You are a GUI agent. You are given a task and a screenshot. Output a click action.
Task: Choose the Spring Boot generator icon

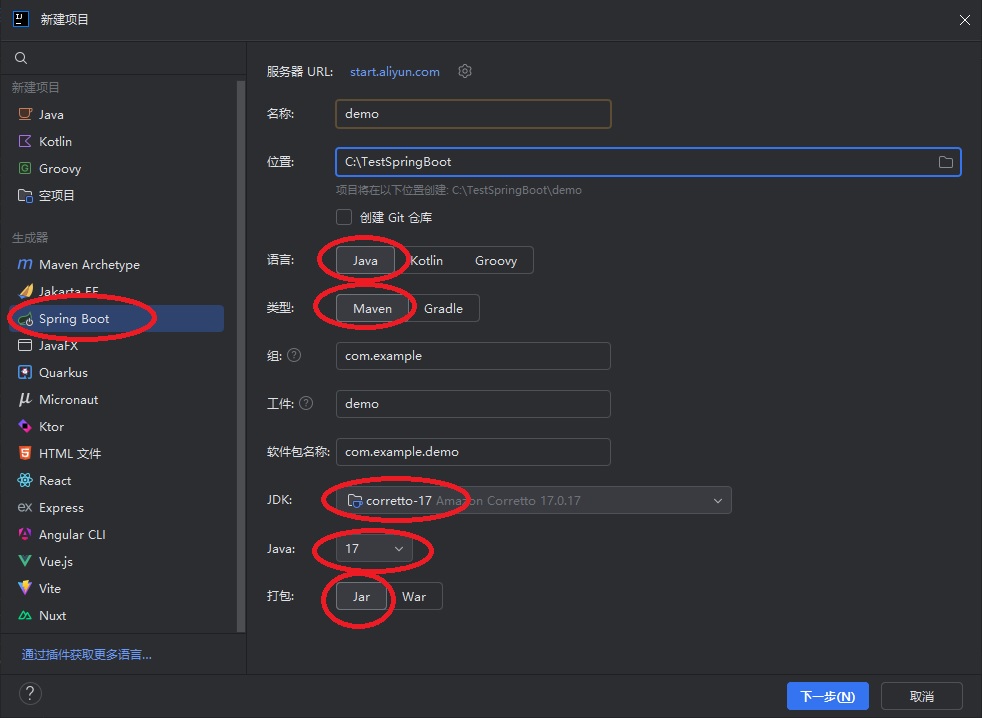pyautogui.click(x=25, y=319)
